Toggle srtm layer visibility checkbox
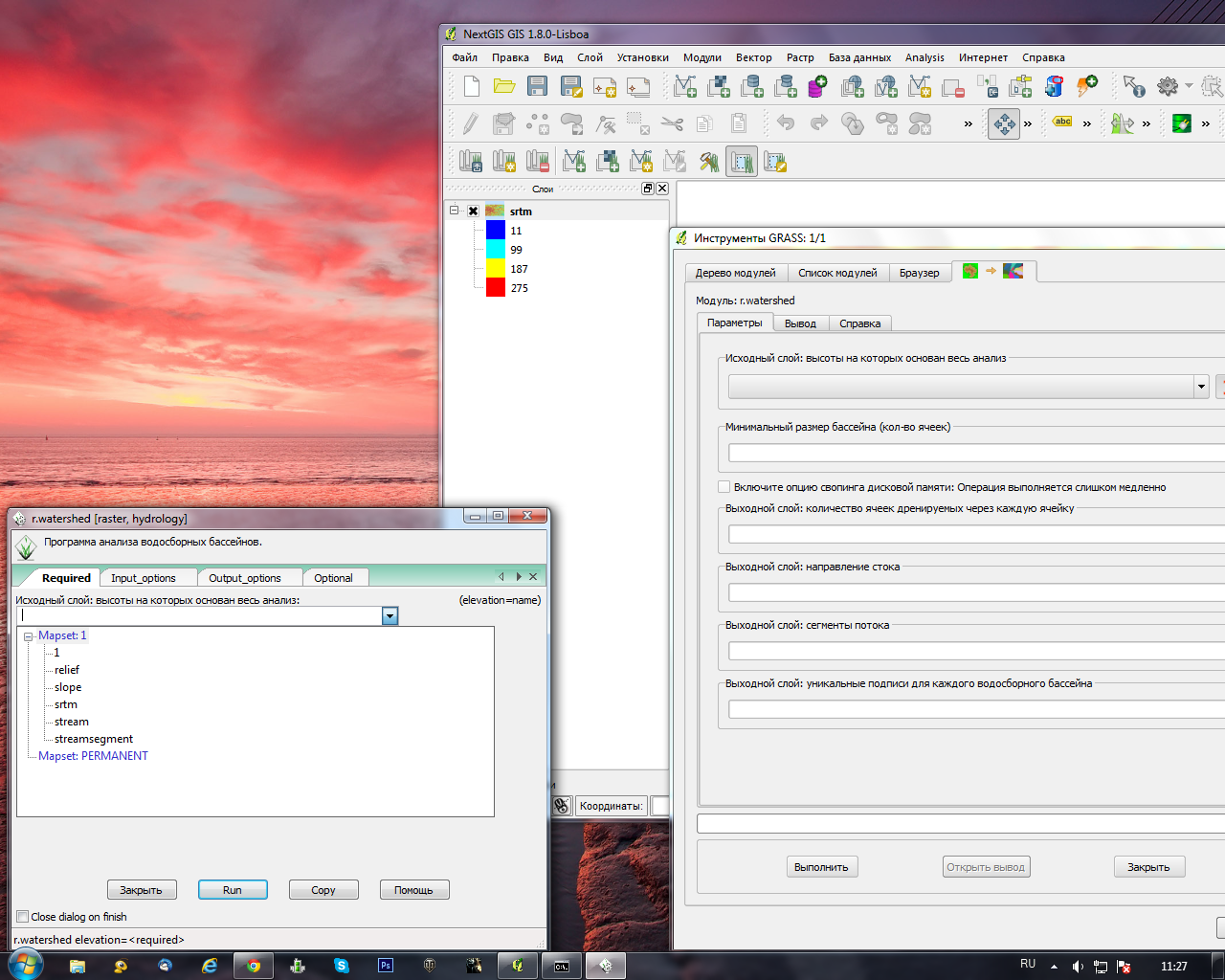Viewport: 1225px width, 980px height. pos(473,212)
